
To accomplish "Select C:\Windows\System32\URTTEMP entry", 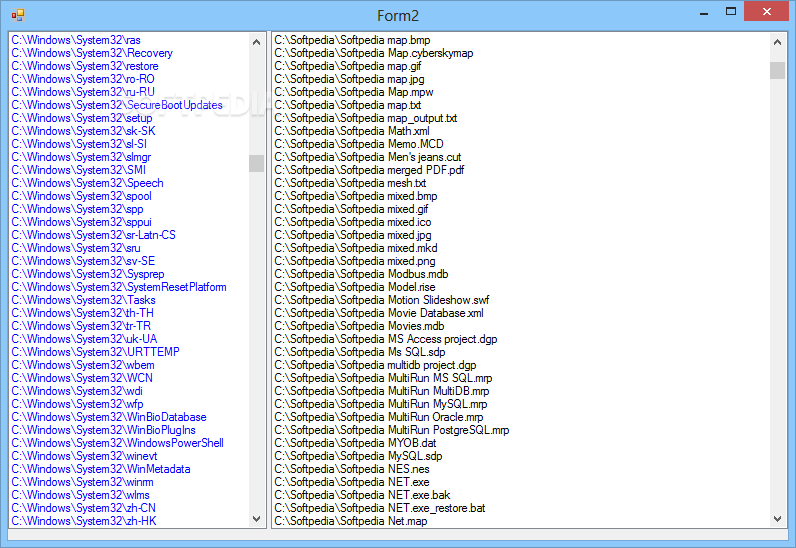I will click(x=95, y=352).
